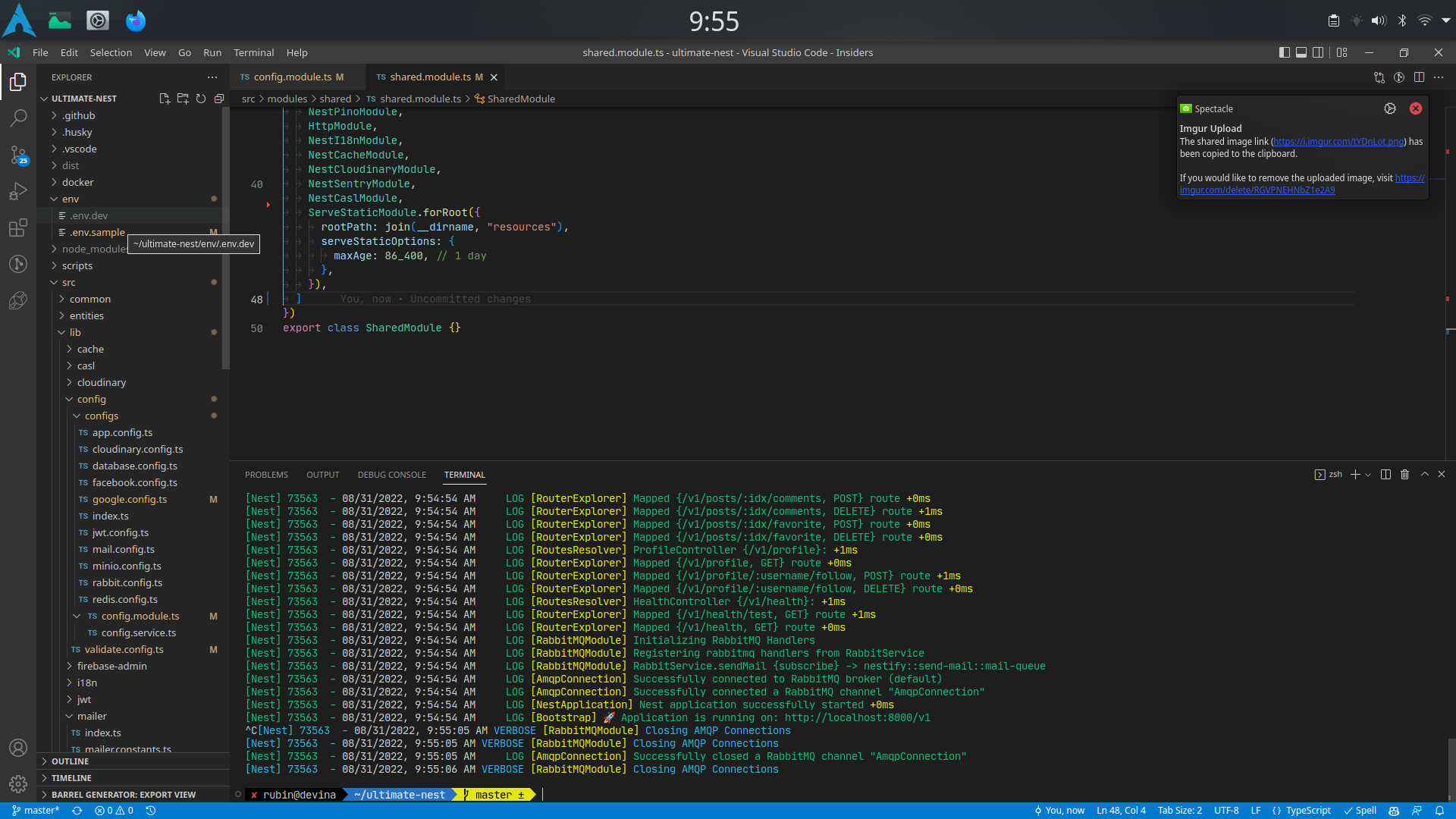The width and height of the screenshot is (1456, 819).
Task: Expand the firebase-admin folder
Action: [x=133, y=666]
